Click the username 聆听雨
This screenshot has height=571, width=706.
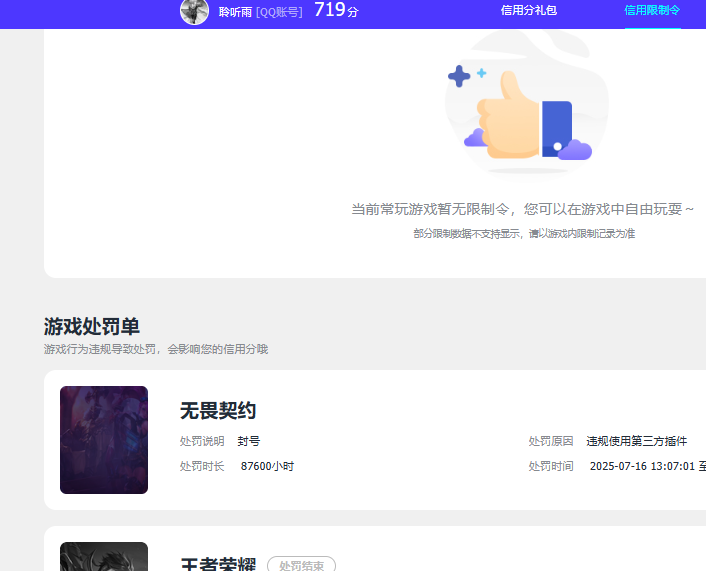click(235, 12)
